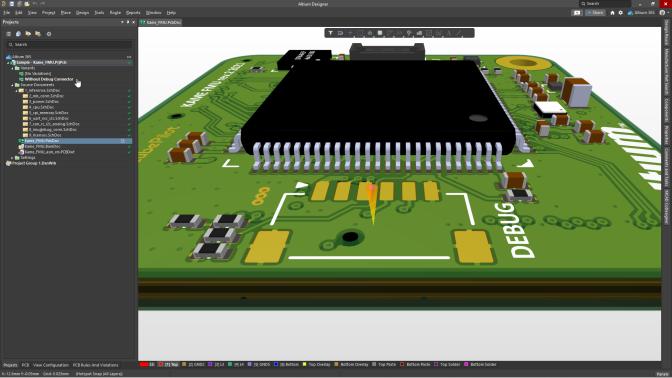Toggle Top Paste layer visibility
672x378 pixels.
click(x=384, y=365)
